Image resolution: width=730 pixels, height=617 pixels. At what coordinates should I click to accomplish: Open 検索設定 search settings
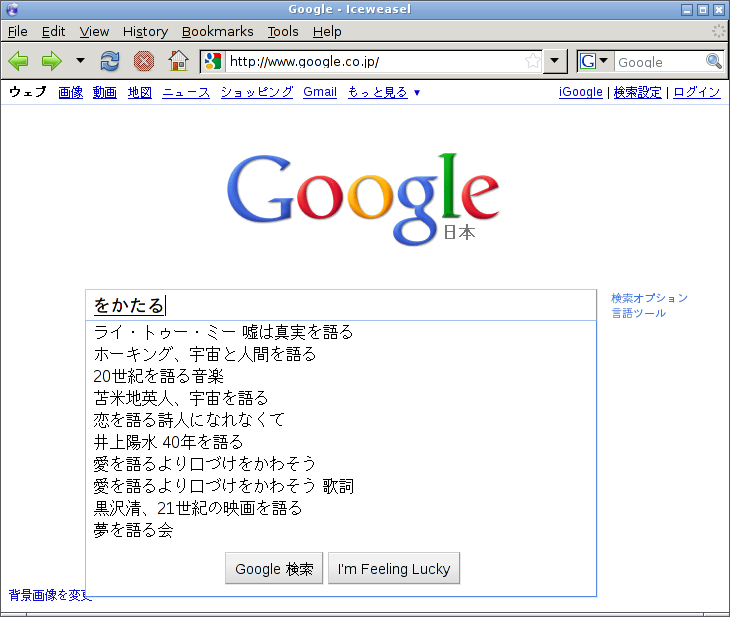(x=637, y=92)
